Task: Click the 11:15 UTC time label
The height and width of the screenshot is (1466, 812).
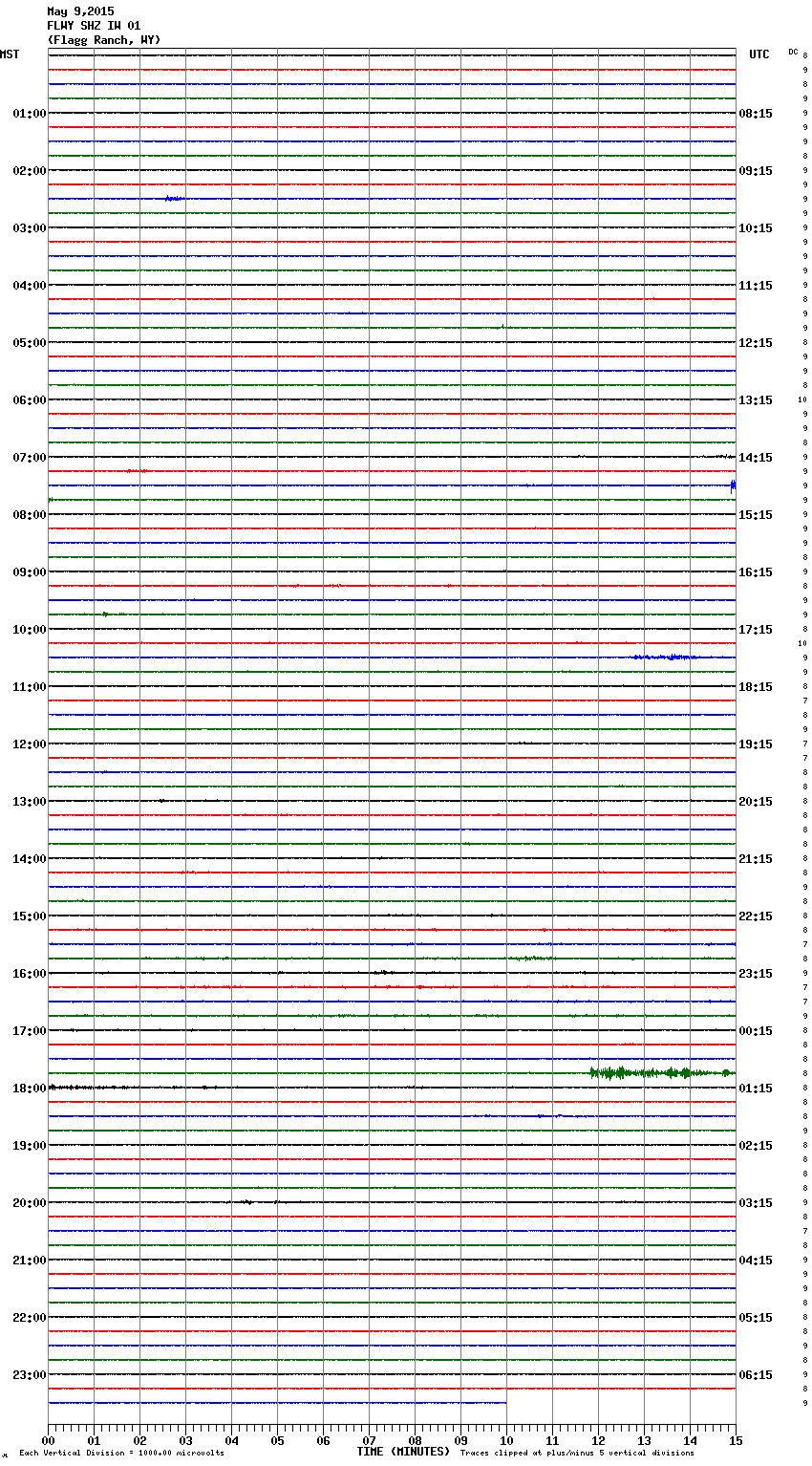Action: pos(756,286)
